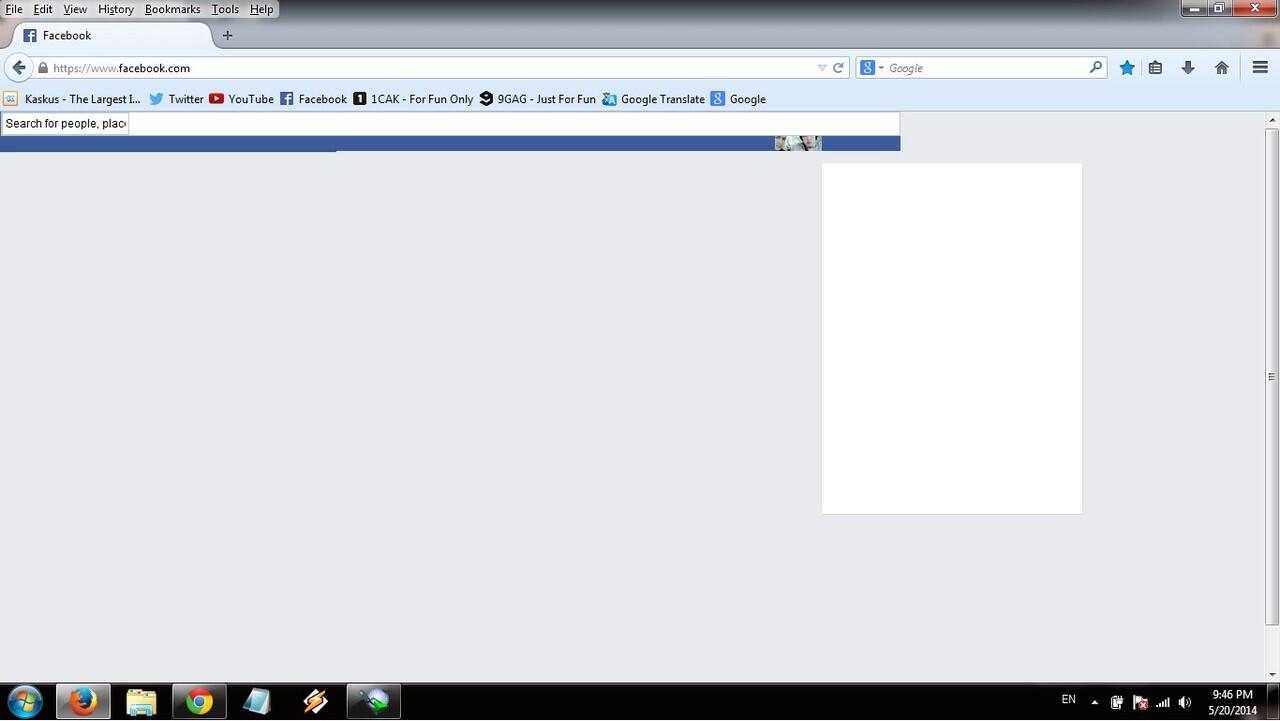Open the History menu
Image resolution: width=1280 pixels, height=721 pixels.
tap(116, 9)
